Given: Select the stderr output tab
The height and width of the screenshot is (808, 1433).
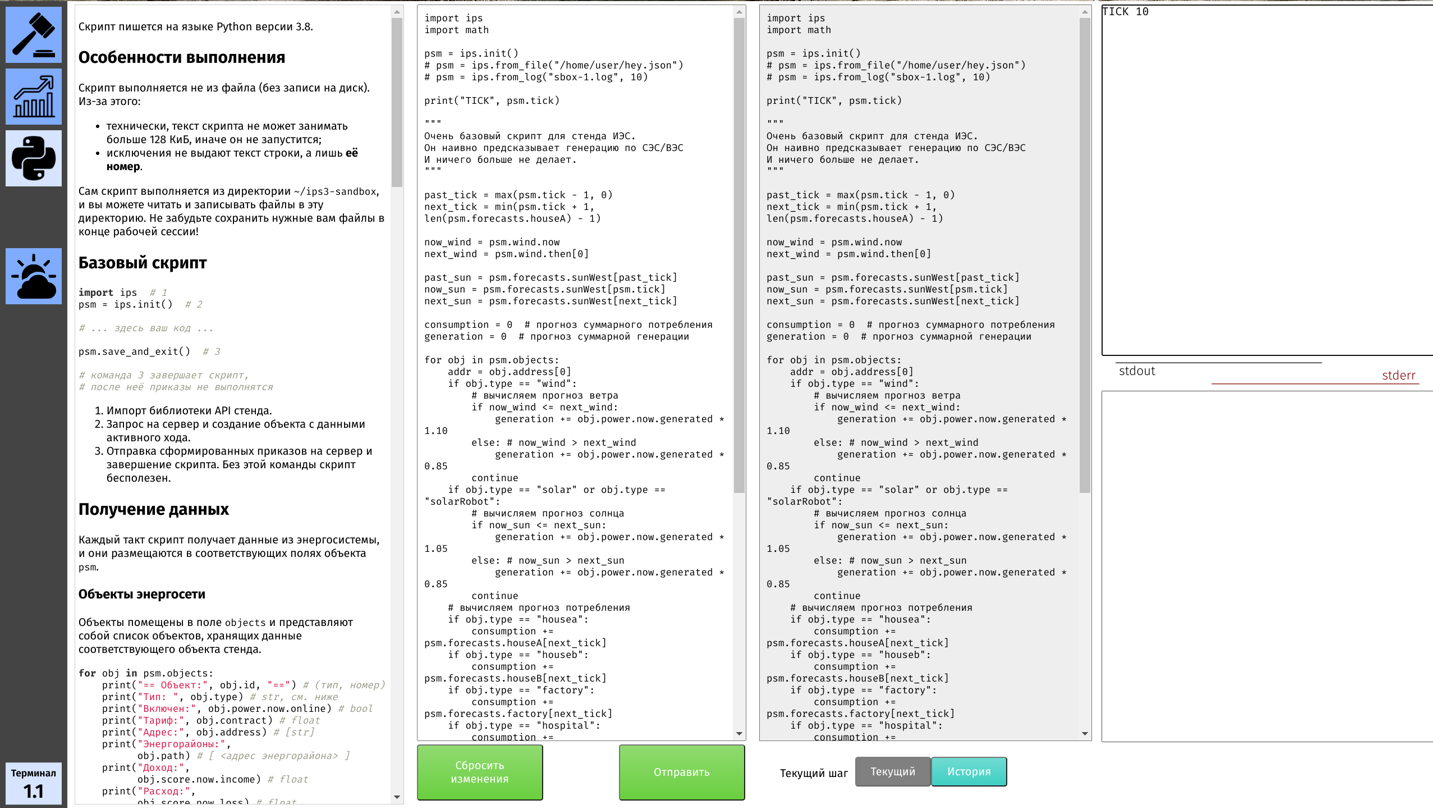Looking at the screenshot, I should [x=1398, y=375].
